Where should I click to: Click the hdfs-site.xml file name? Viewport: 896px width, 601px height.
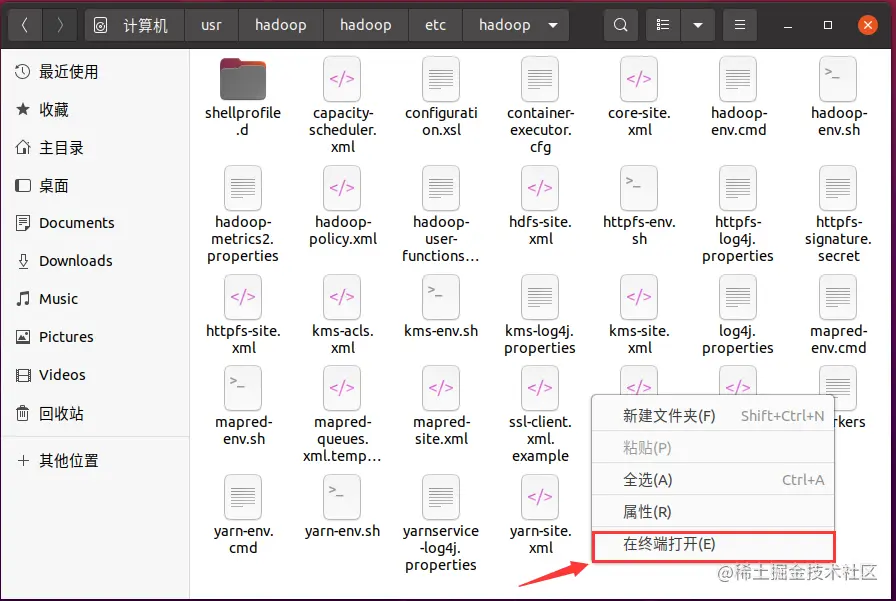(x=541, y=231)
